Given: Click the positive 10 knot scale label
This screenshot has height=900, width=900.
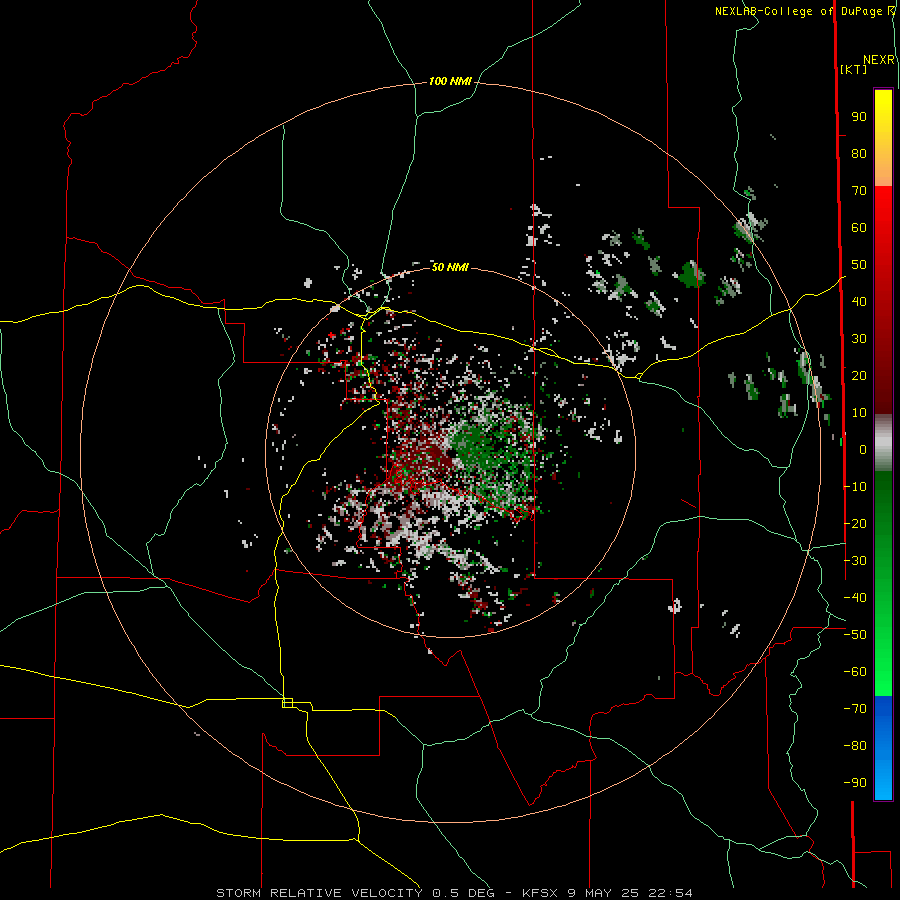Looking at the screenshot, I should (859, 413).
